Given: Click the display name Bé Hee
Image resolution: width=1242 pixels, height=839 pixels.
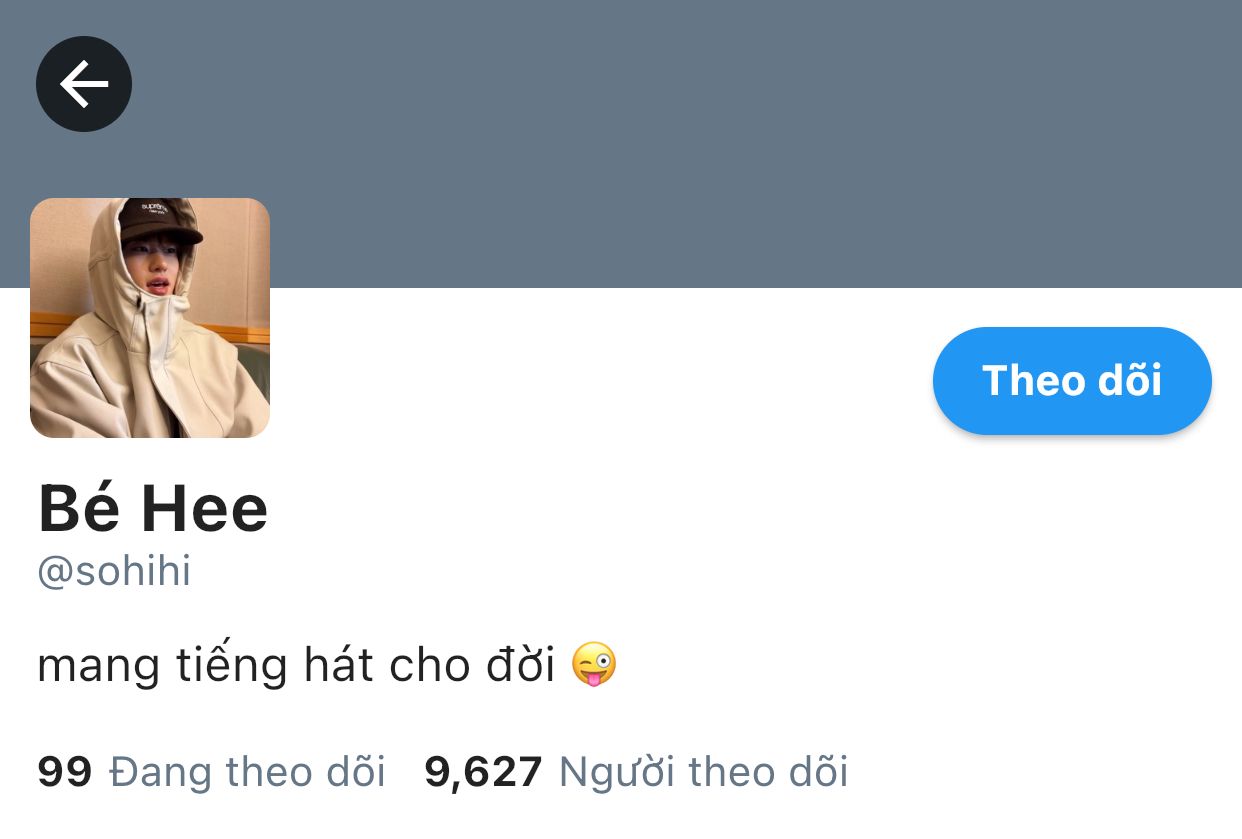Looking at the screenshot, I should pyautogui.click(x=153, y=508).
